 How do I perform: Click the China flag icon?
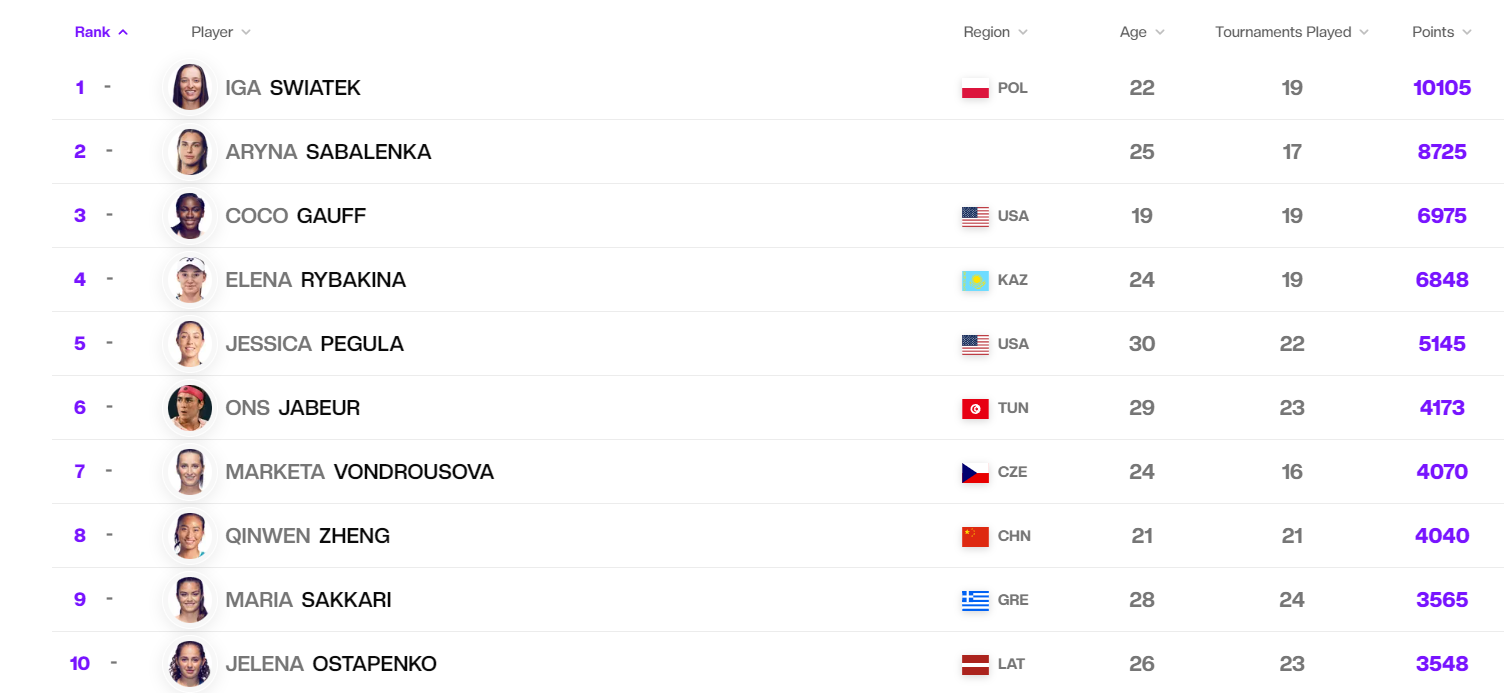coord(975,536)
